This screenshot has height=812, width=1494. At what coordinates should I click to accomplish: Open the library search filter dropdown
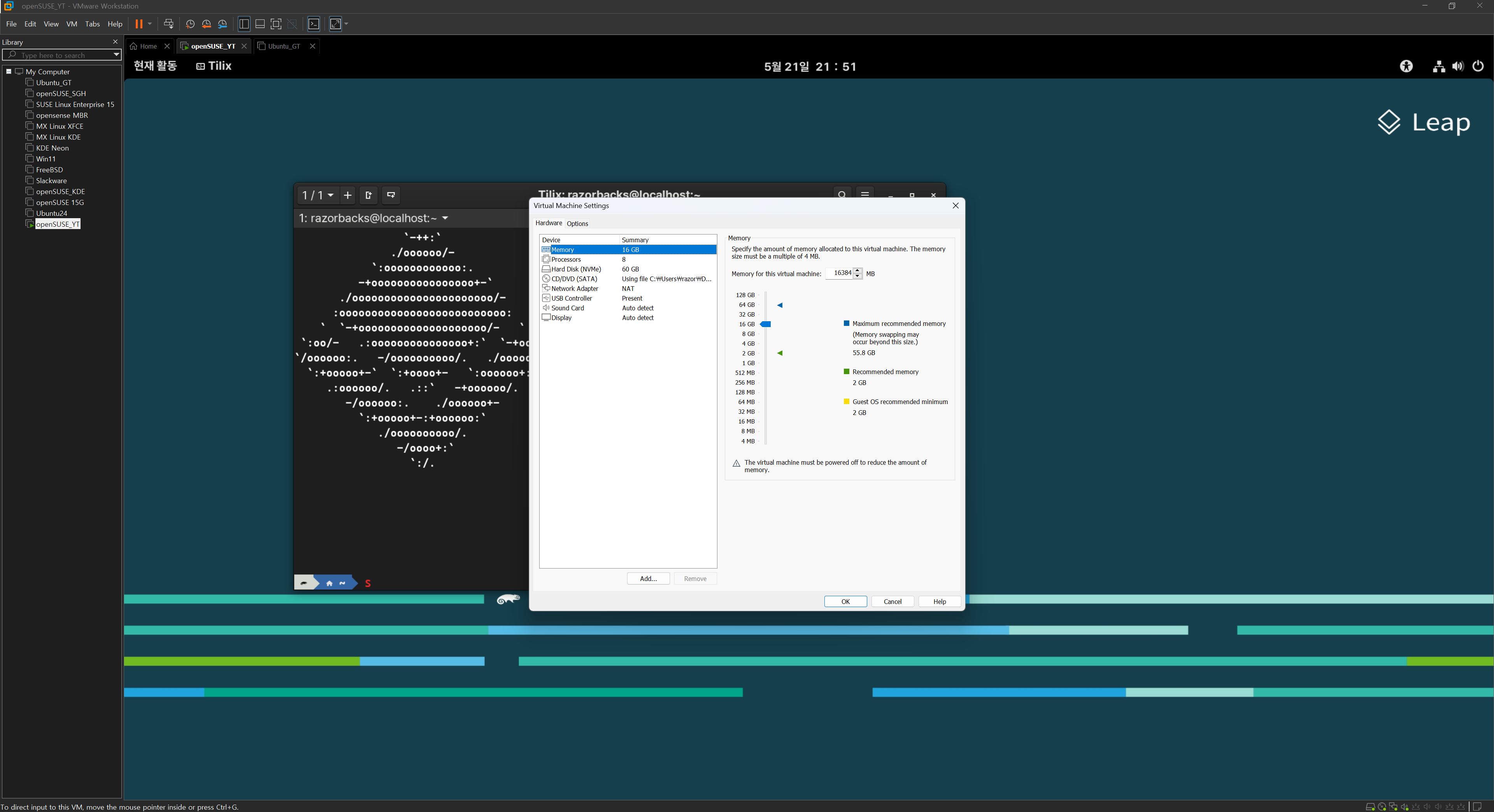[116, 55]
